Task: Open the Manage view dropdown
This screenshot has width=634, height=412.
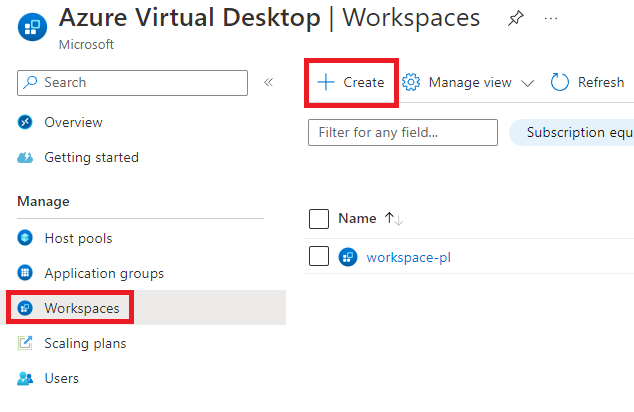Action: point(468,82)
